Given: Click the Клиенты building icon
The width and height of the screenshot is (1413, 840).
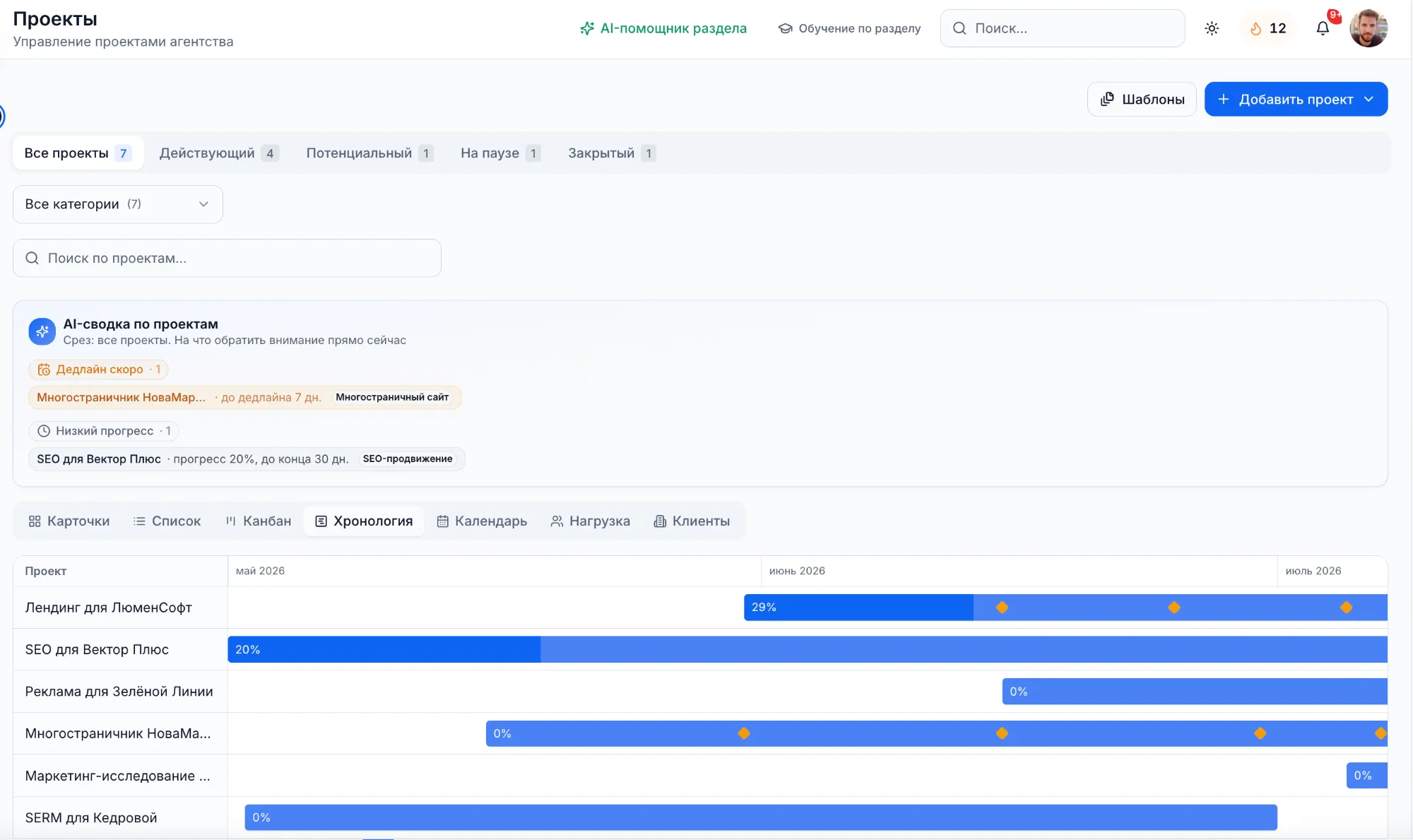Looking at the screenshot, I should click(x=660, y=521).
